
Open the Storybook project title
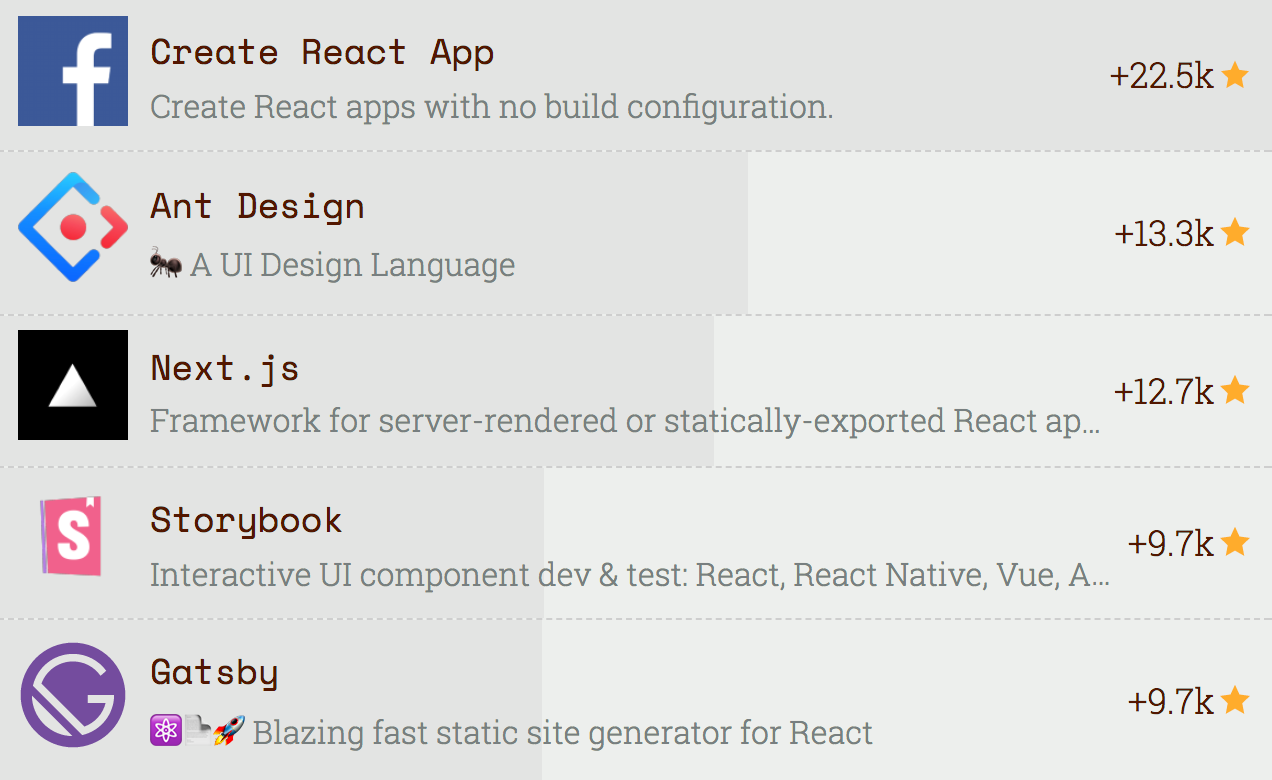tap(246, 520)
